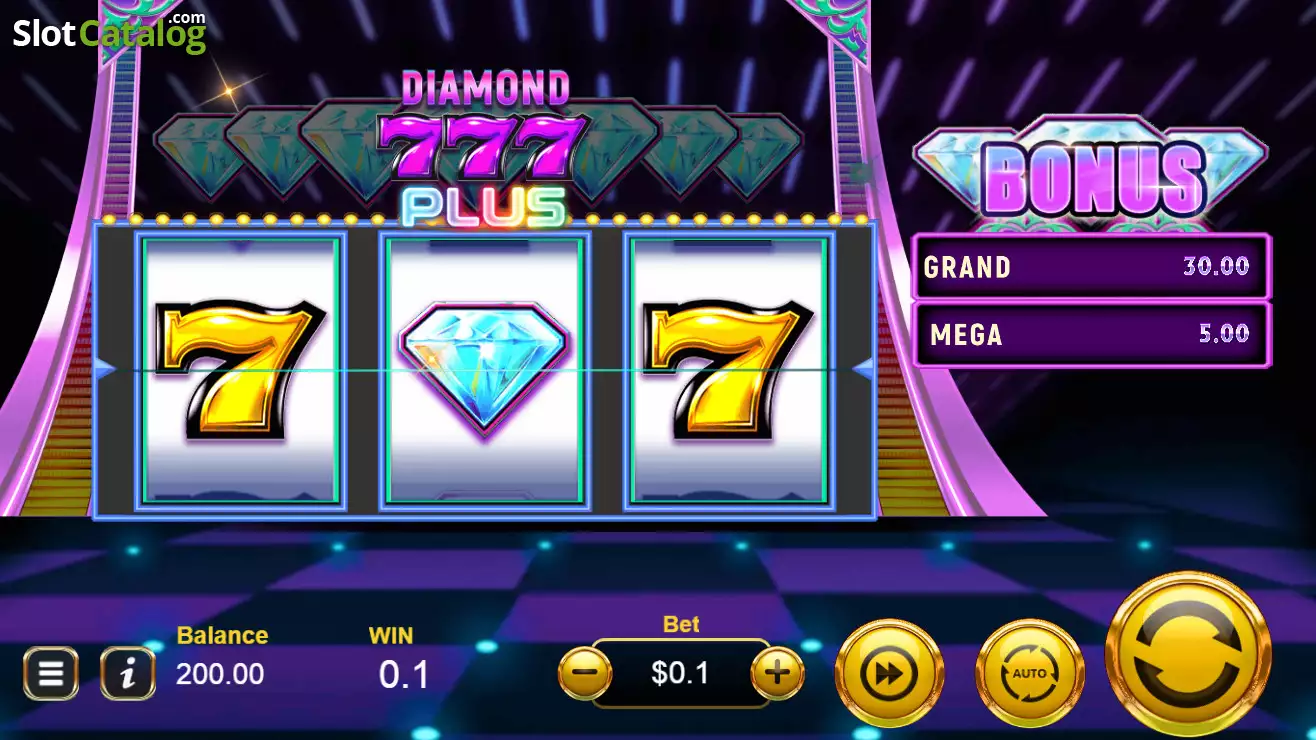Click the right reel's gold 7
1316x740 pixels.
[x=727, y=371]
